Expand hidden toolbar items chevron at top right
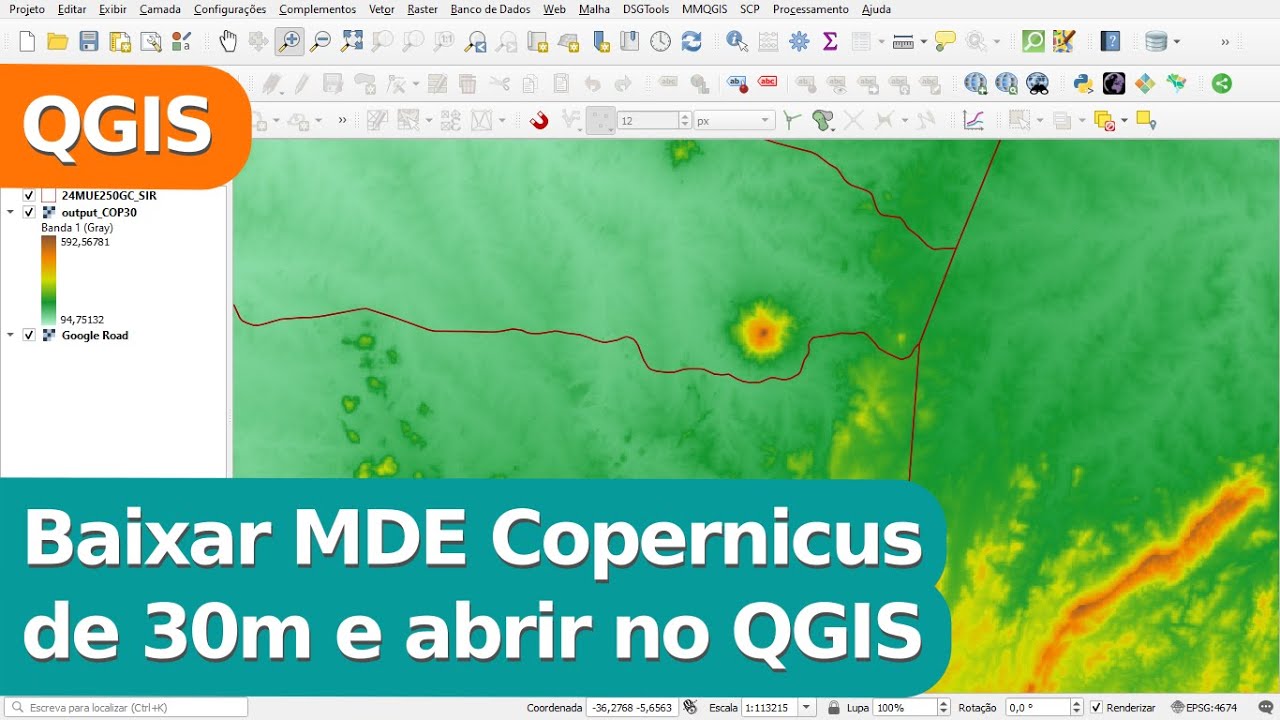 coord(1225,42)
